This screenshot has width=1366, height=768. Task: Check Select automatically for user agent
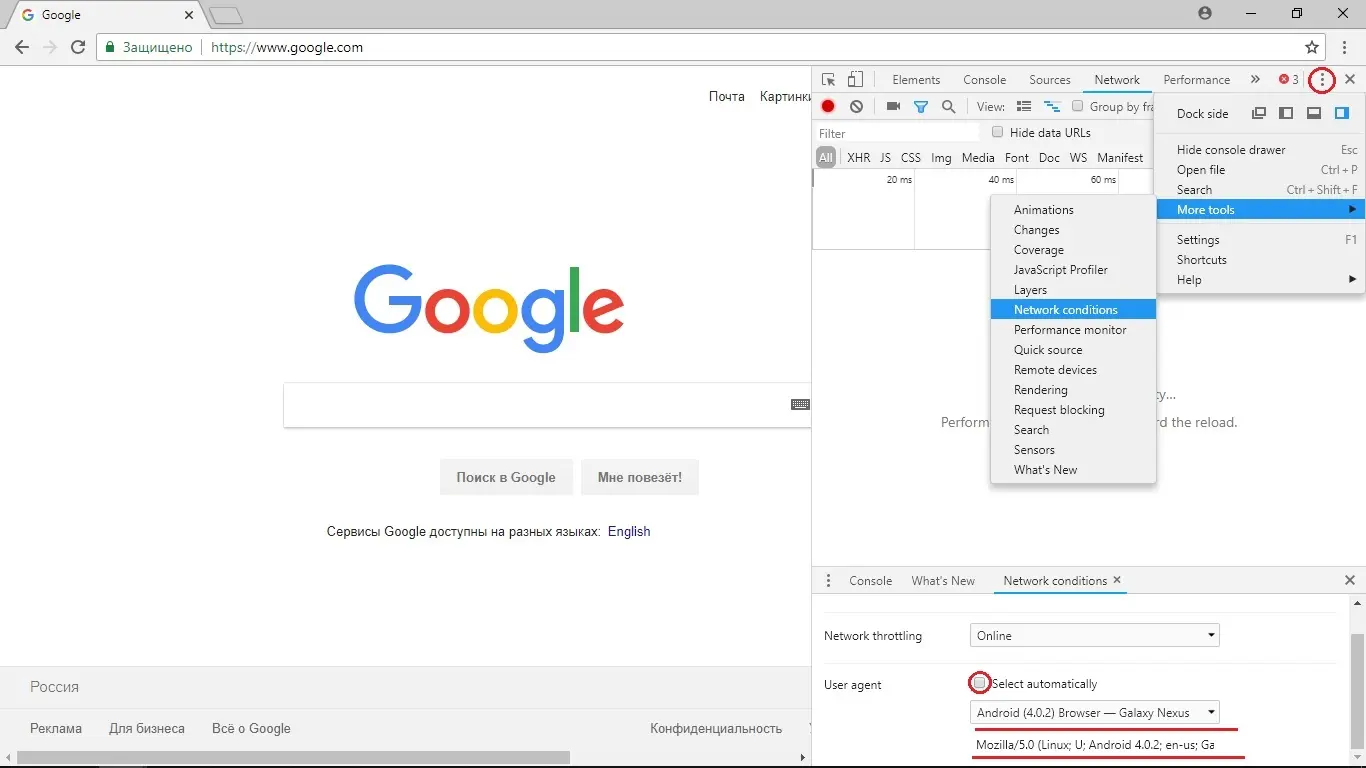tap(979, 682)
